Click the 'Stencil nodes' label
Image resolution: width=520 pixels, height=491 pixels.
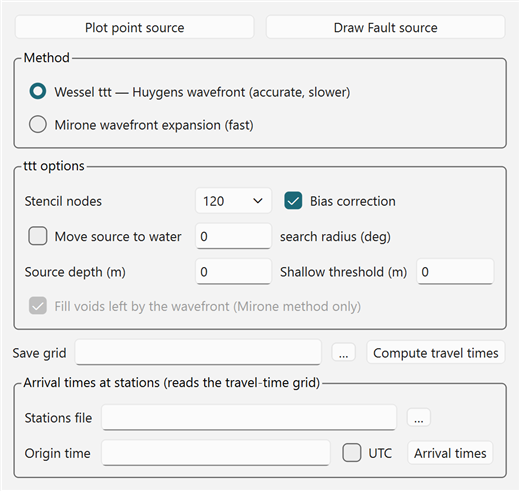coord(63,201)
